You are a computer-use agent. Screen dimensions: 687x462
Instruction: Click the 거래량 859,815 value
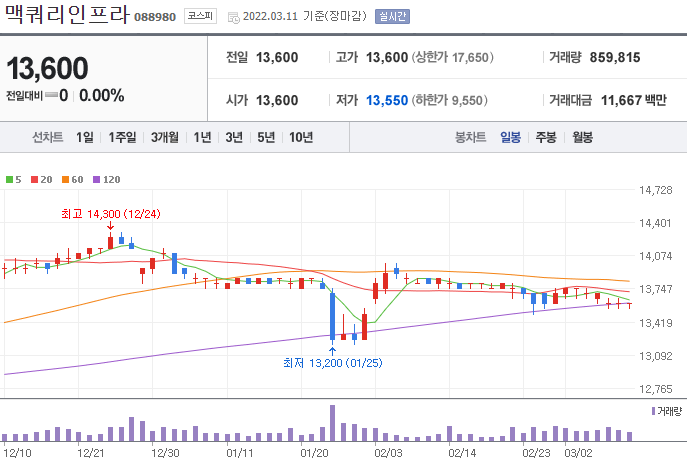tap(615, 57)
